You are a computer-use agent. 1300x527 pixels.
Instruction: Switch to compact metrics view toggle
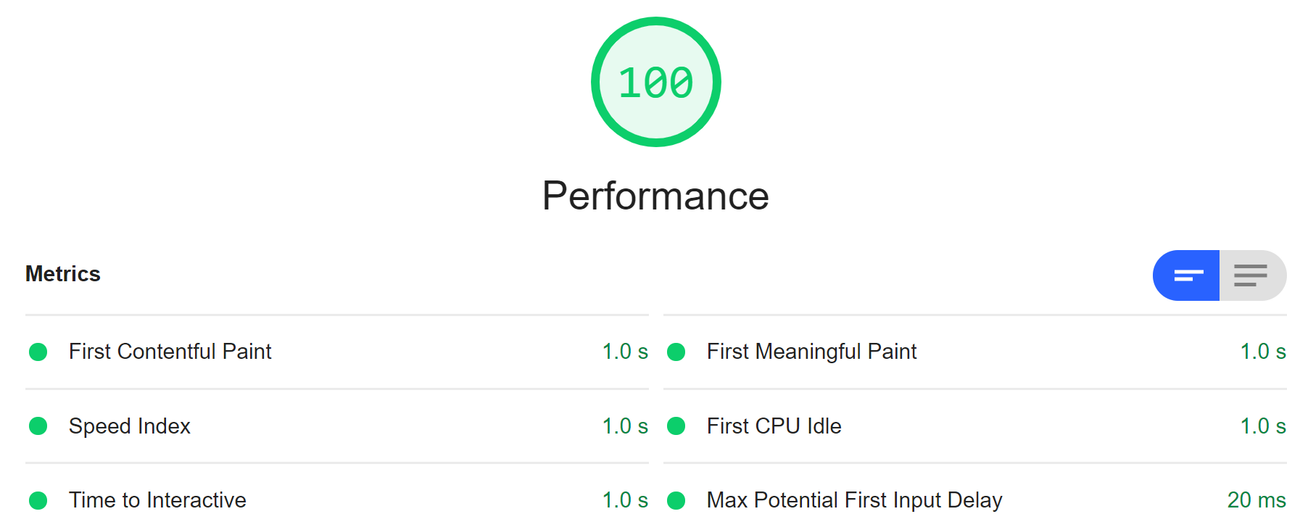click(1187, 275)
